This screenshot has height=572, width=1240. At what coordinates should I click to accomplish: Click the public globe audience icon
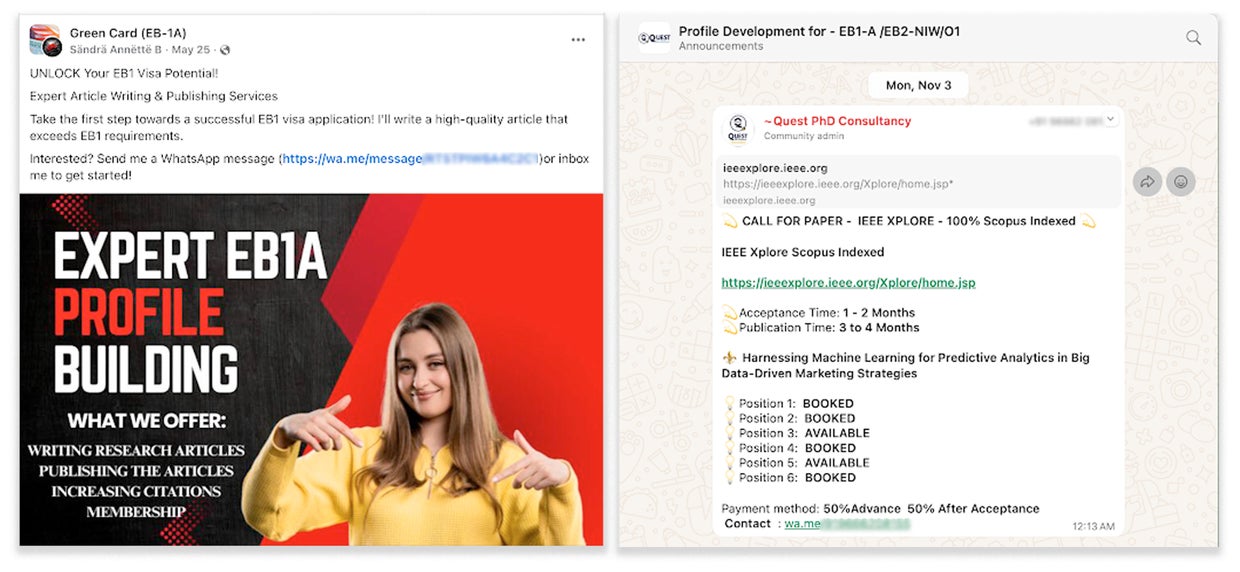pyautogui.click(x=225, y=50)
